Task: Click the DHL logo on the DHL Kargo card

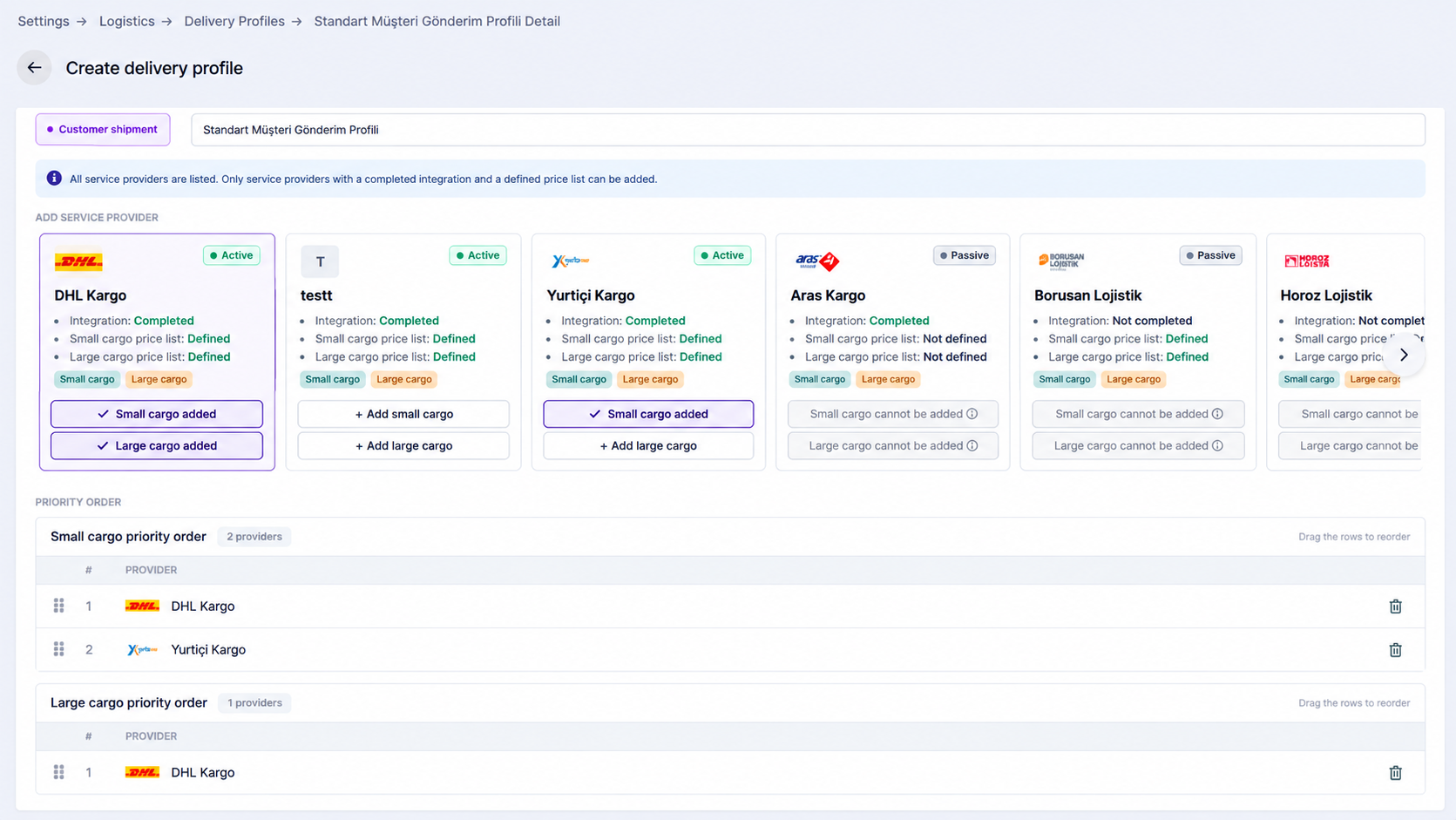Action: [78, 261]
